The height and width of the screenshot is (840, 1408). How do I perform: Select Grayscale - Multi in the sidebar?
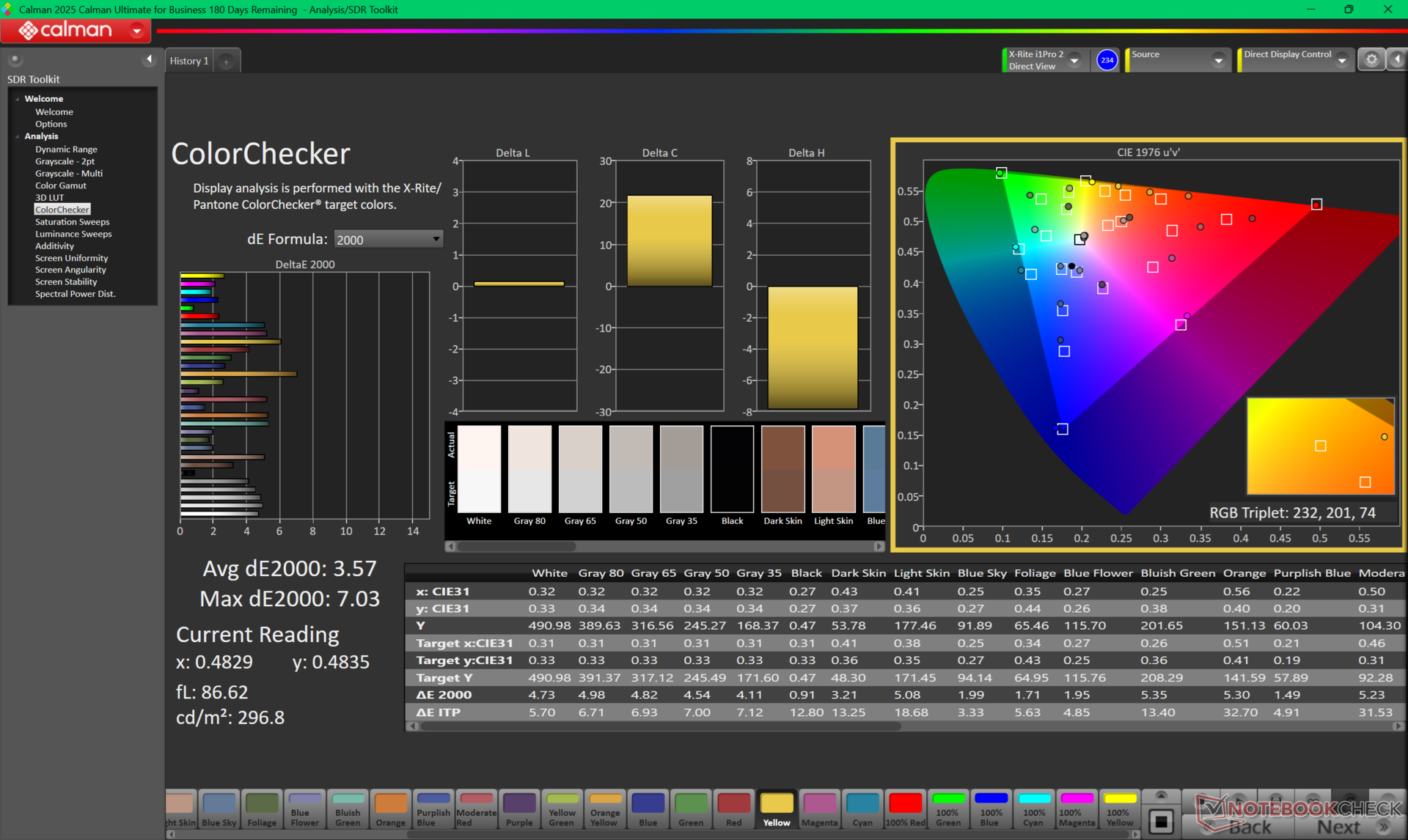coord(68,174)
